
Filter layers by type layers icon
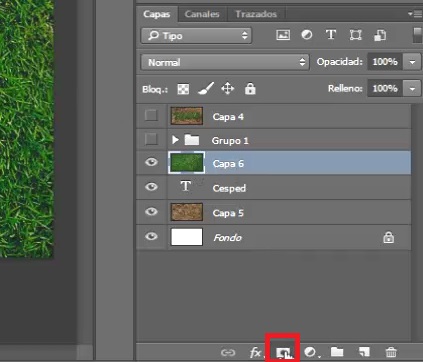tap(331, 35)
